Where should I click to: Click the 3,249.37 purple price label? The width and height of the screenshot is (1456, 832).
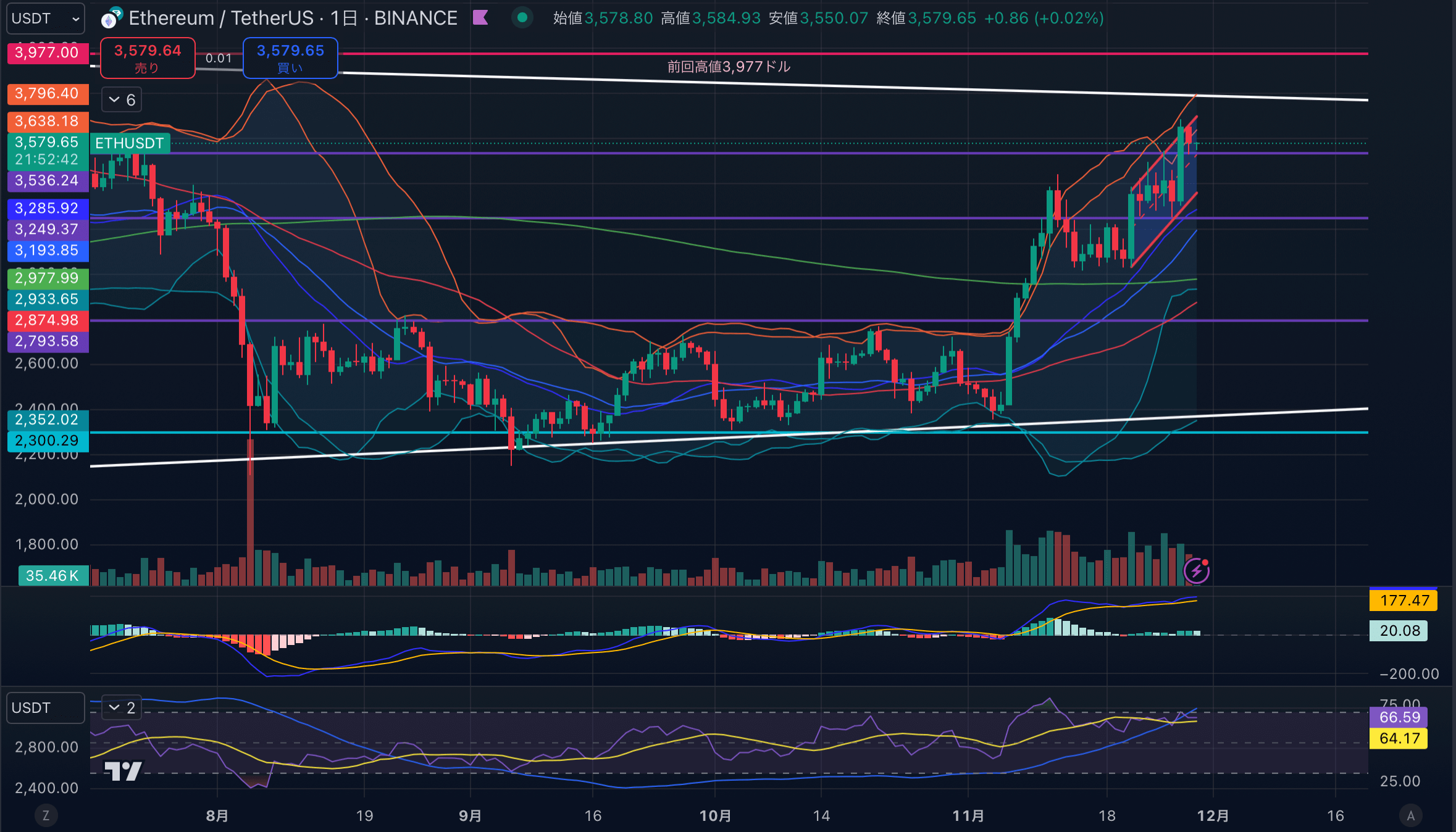(x=48, y=230)
